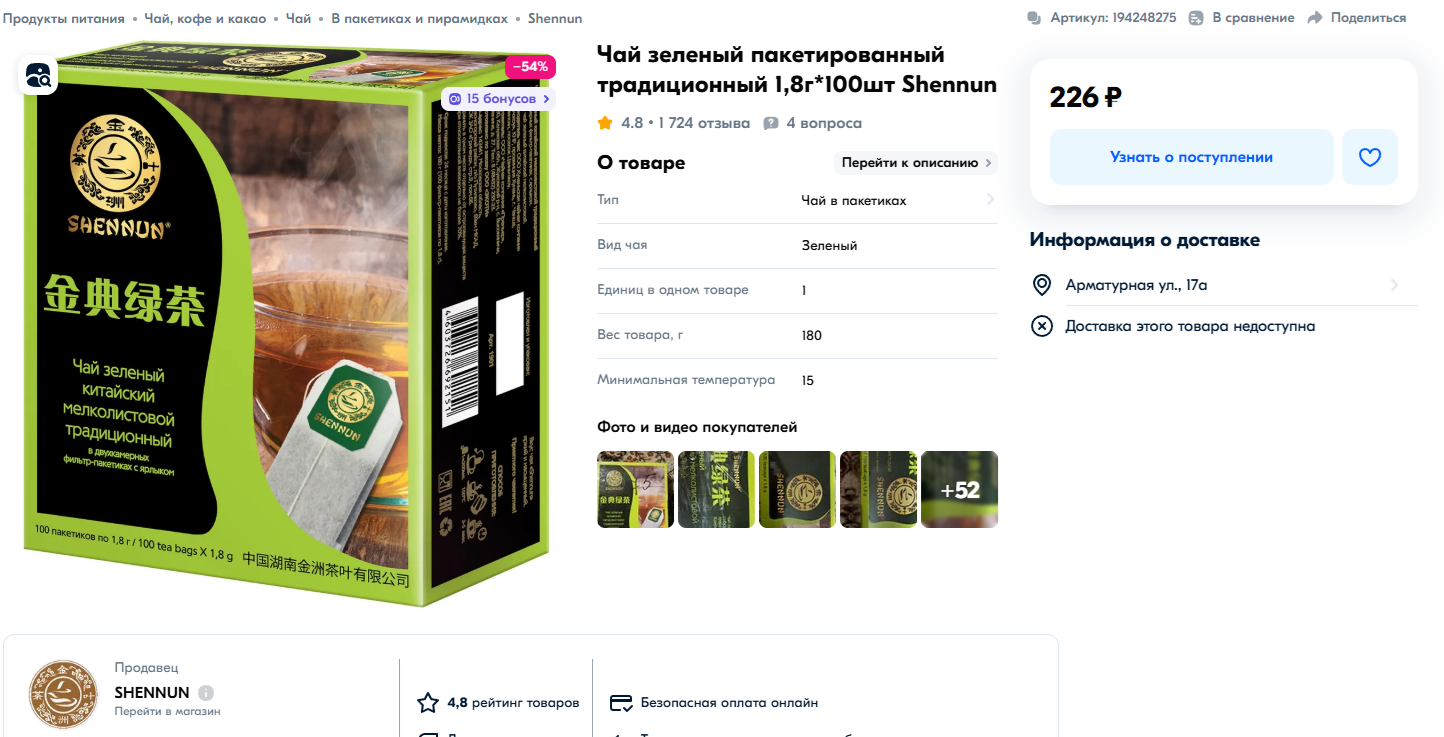
Task: Open the "Арматурная ул., 17а" address chevron
Action: tap(1394, 285)
